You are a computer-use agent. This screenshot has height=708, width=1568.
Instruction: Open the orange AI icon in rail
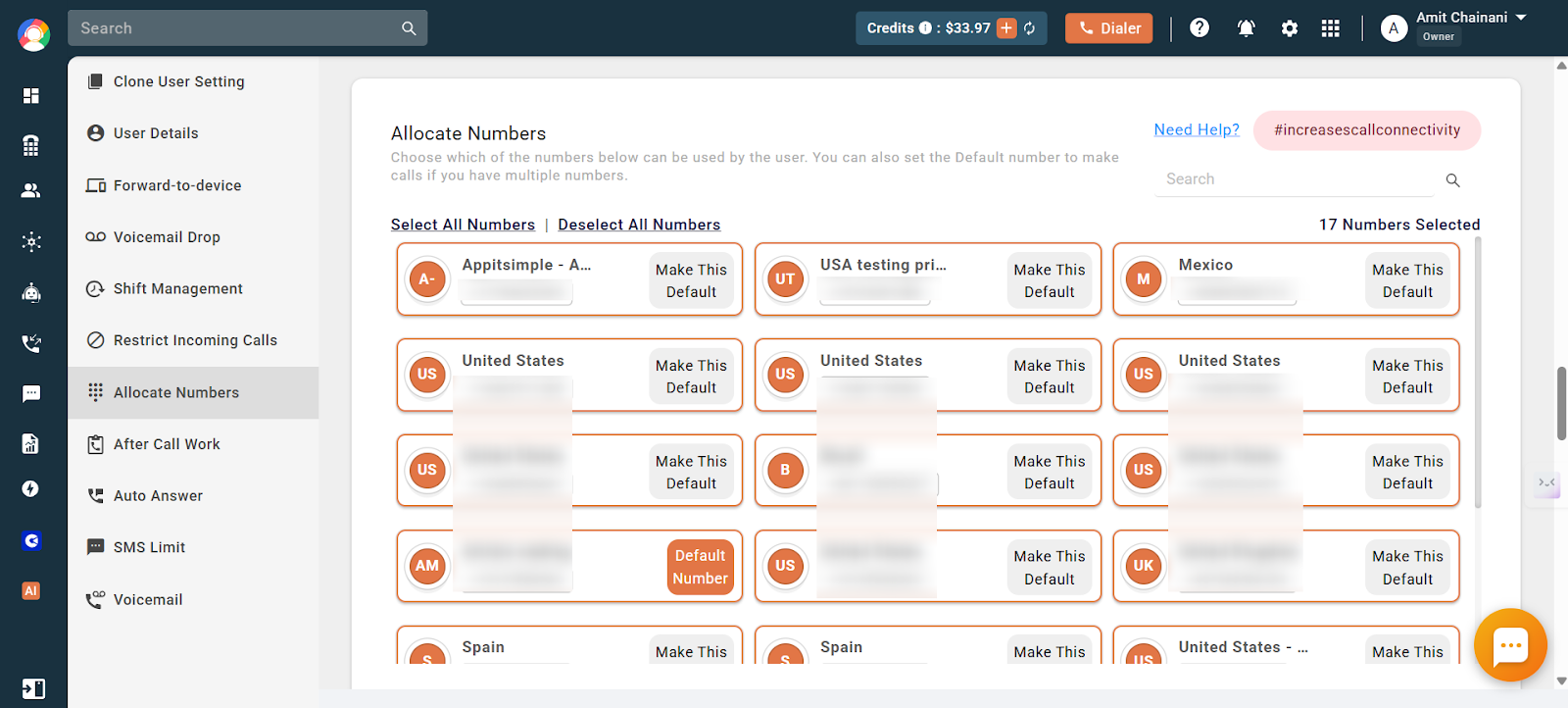point(31,590)
